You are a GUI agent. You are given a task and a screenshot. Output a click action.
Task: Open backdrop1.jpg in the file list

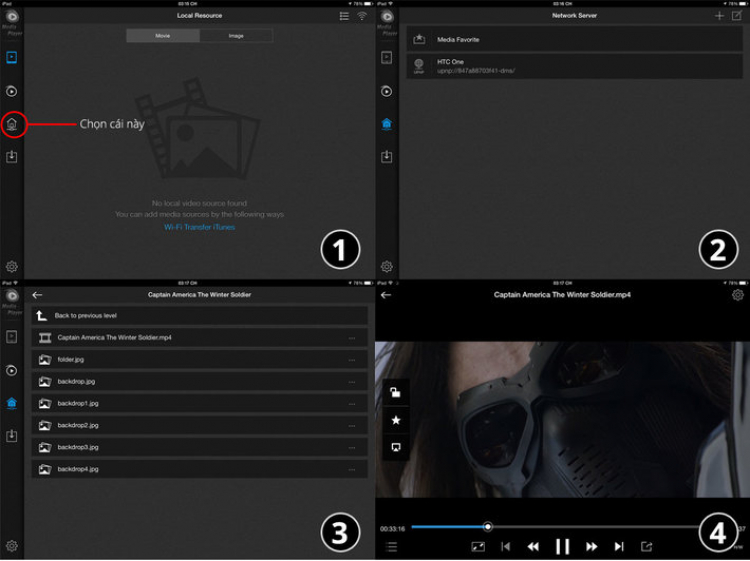[x=199, y=404]
